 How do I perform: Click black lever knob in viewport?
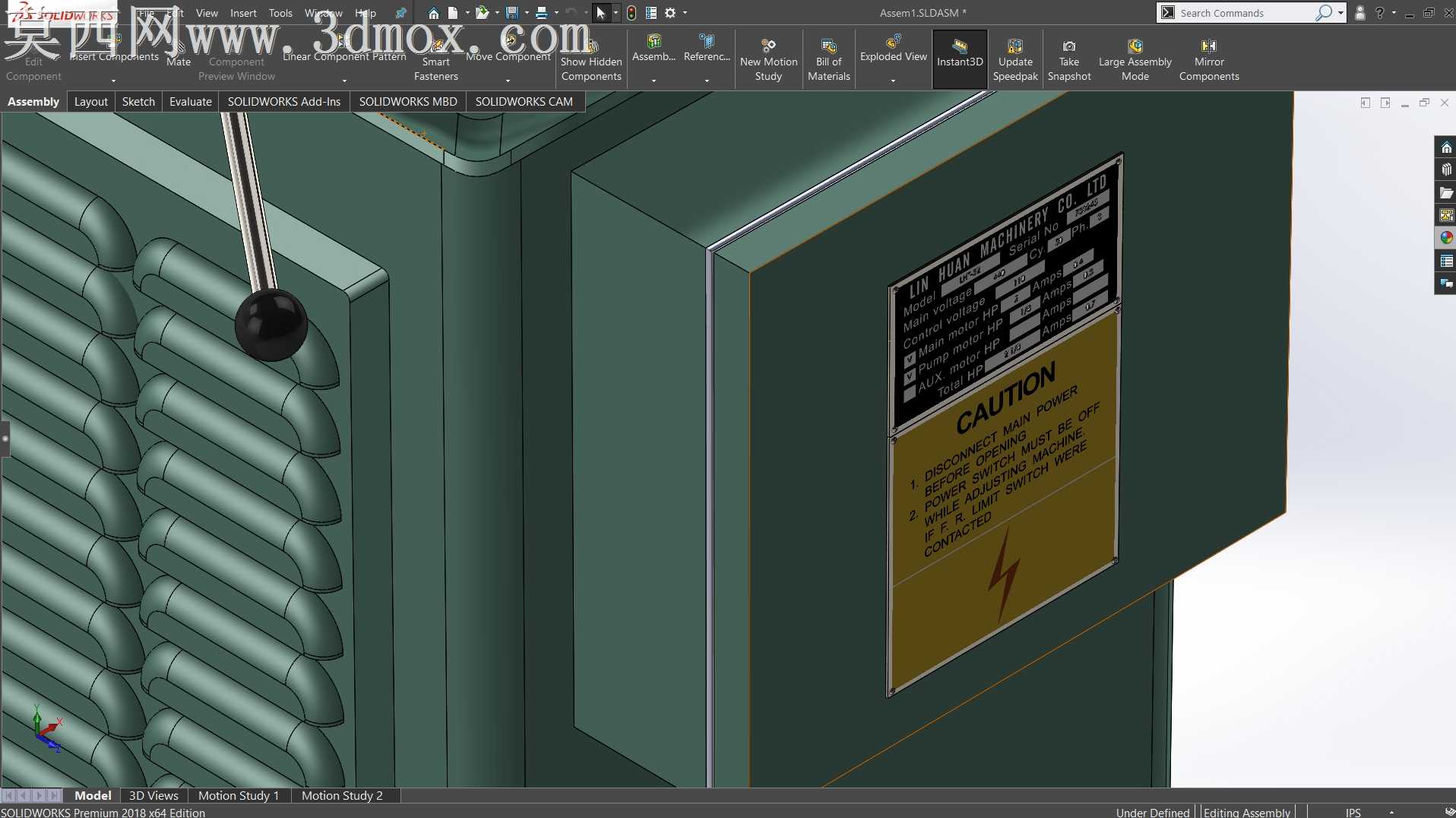tap(271, 325)
